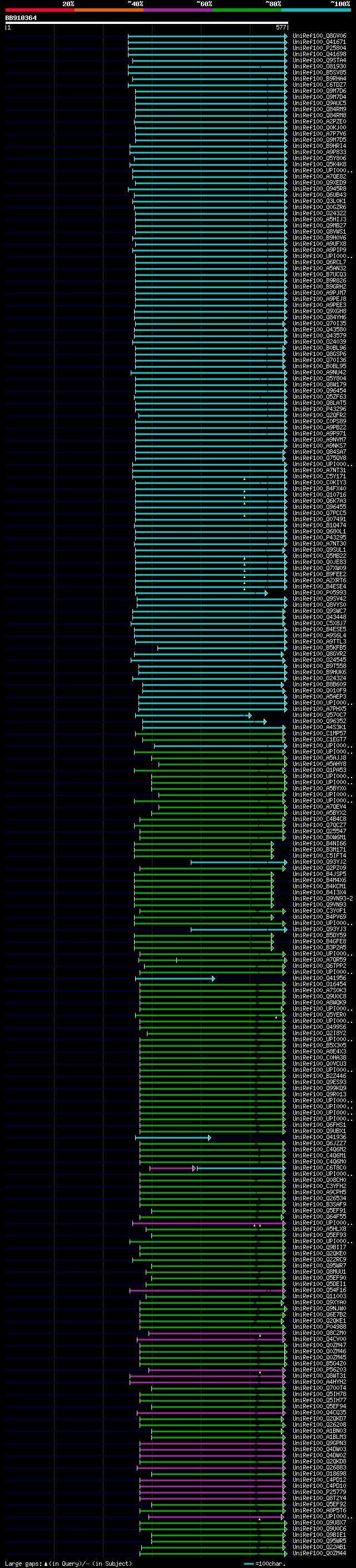Click label UniRef100_Q8VWS1

coord(319,232)
